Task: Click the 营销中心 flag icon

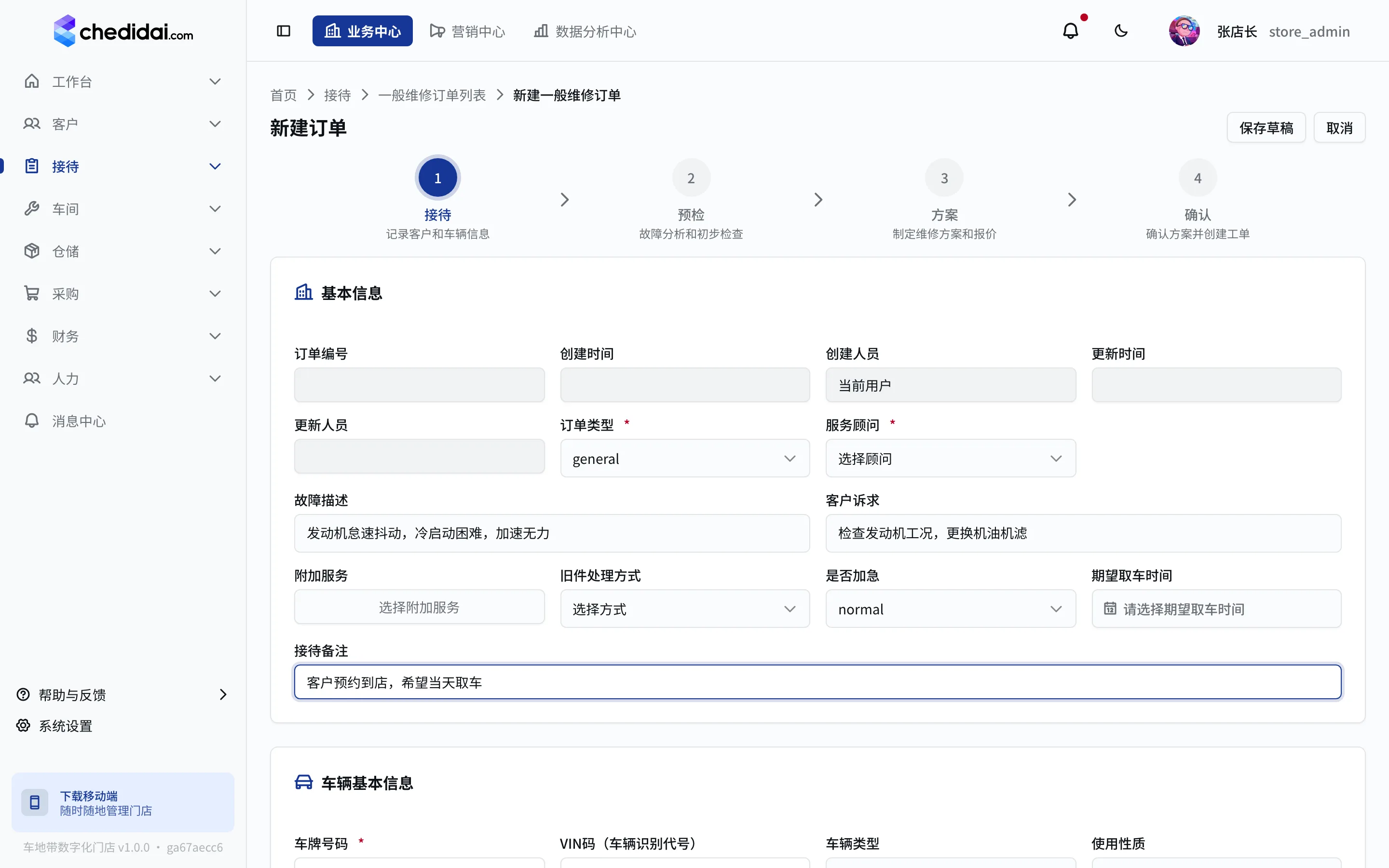Action: point(437,31)
